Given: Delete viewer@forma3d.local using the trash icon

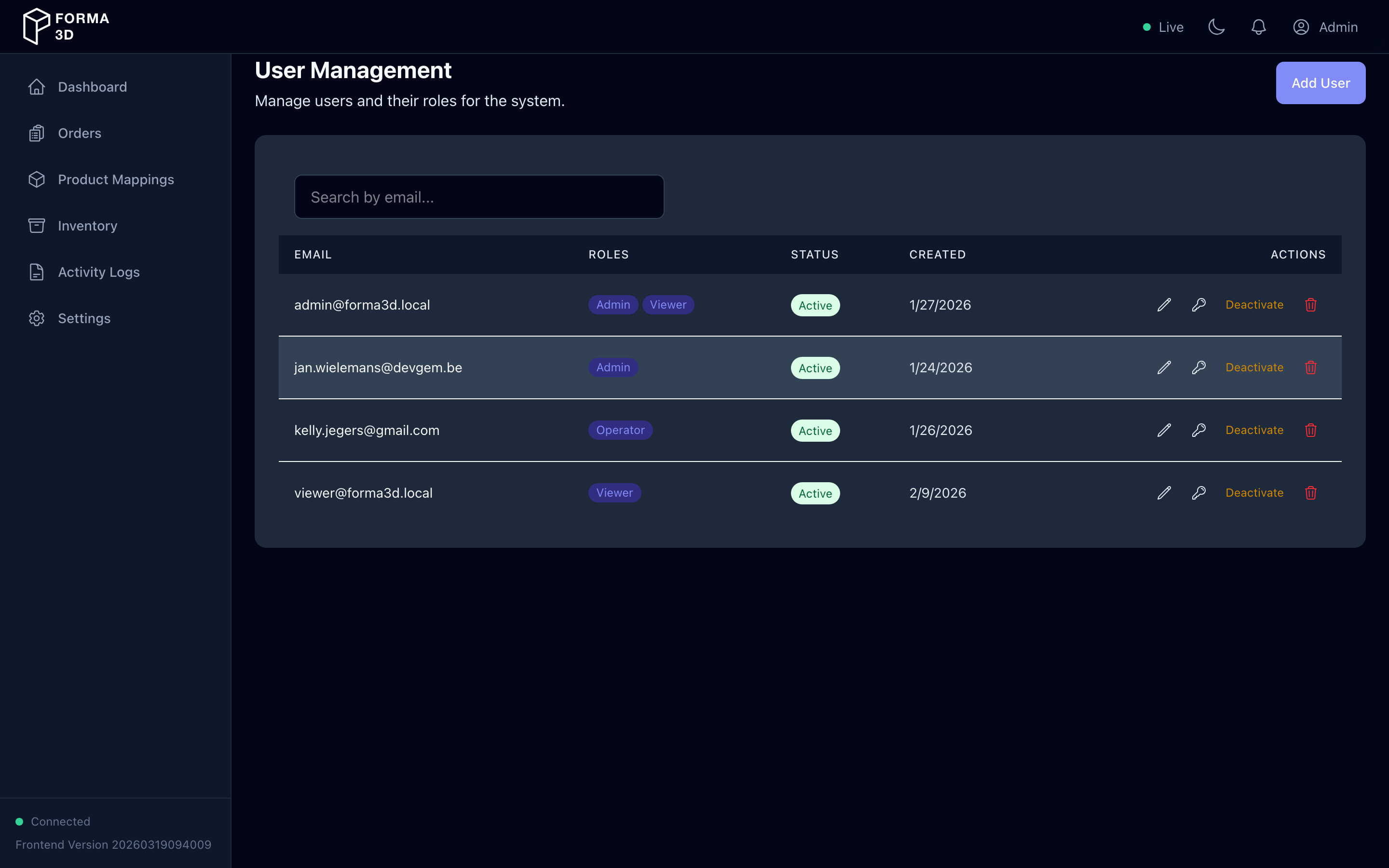Looking at the screenshot, I should 1310,492.
